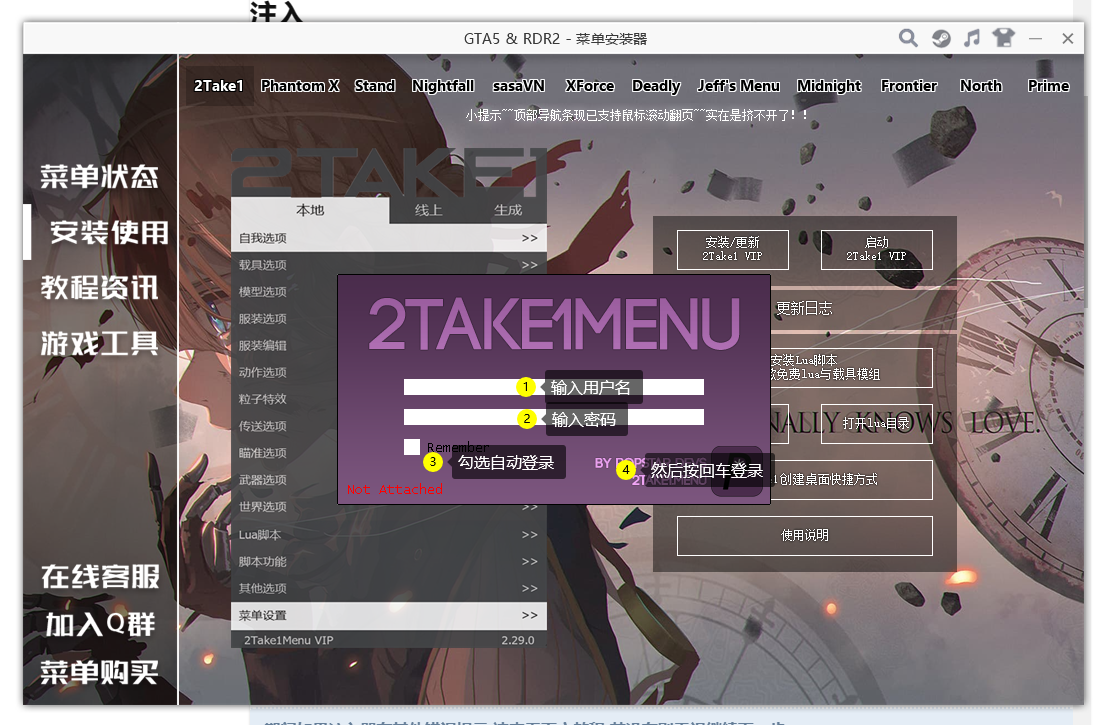
Task: Click the search magnifier icon in title bar
Action: point(908,38)
